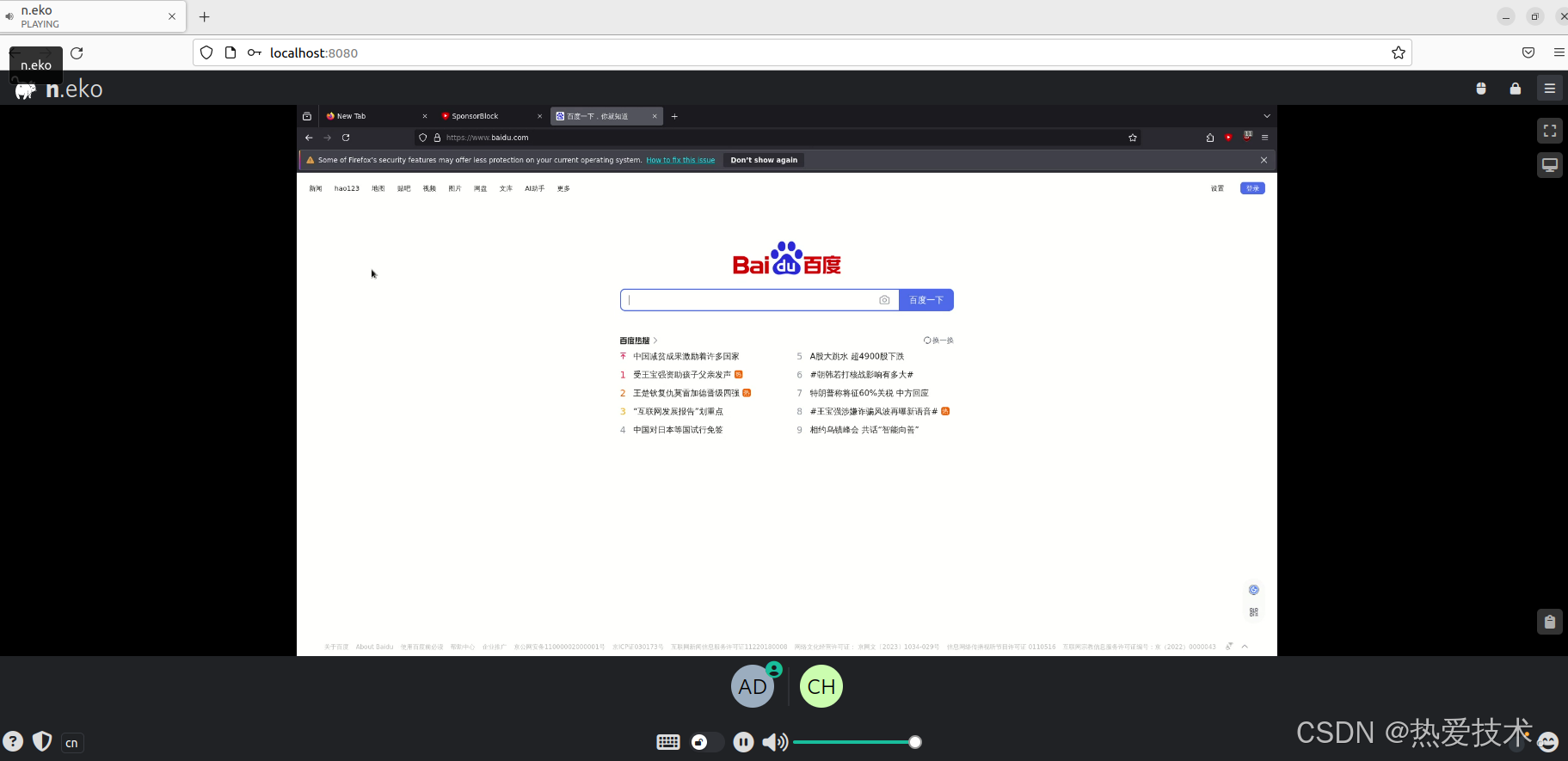Click the Baidu QR code icon
The width and height of the screenshot is (1568, 761).
pos(1254,612)
